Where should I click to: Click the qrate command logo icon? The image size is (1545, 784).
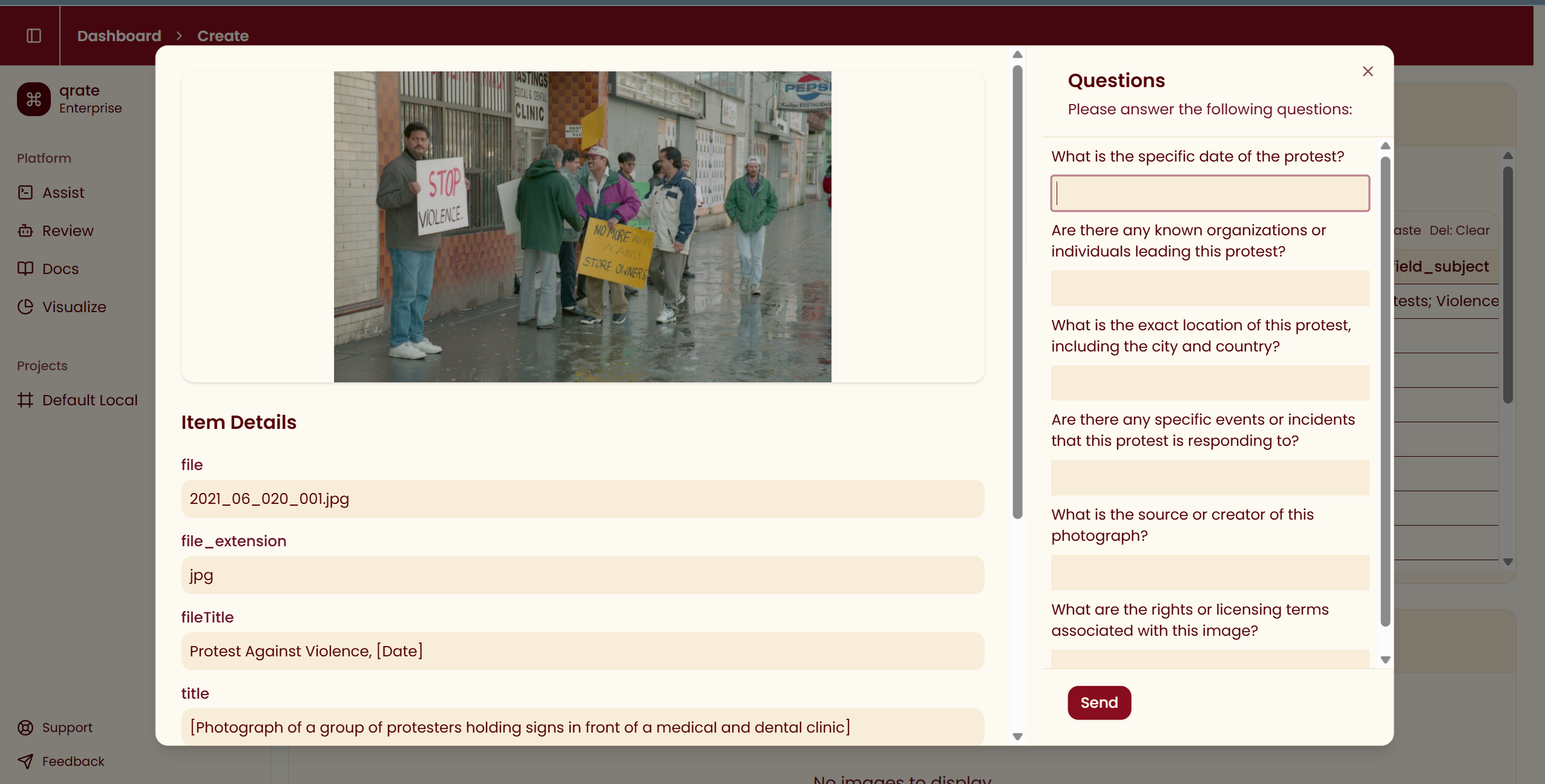click(x=34, y=99)
